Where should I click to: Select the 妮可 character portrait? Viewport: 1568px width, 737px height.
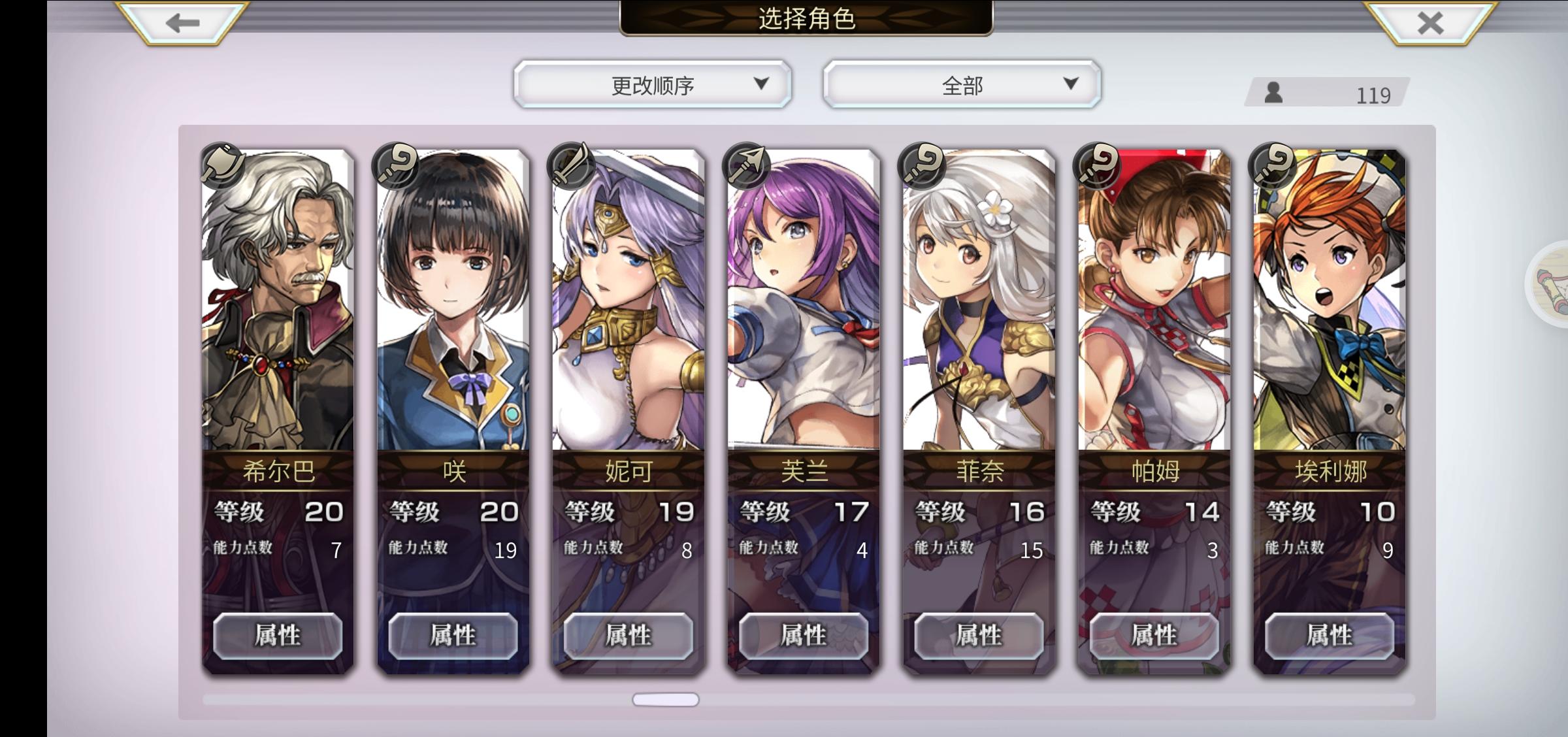point(629,301)
